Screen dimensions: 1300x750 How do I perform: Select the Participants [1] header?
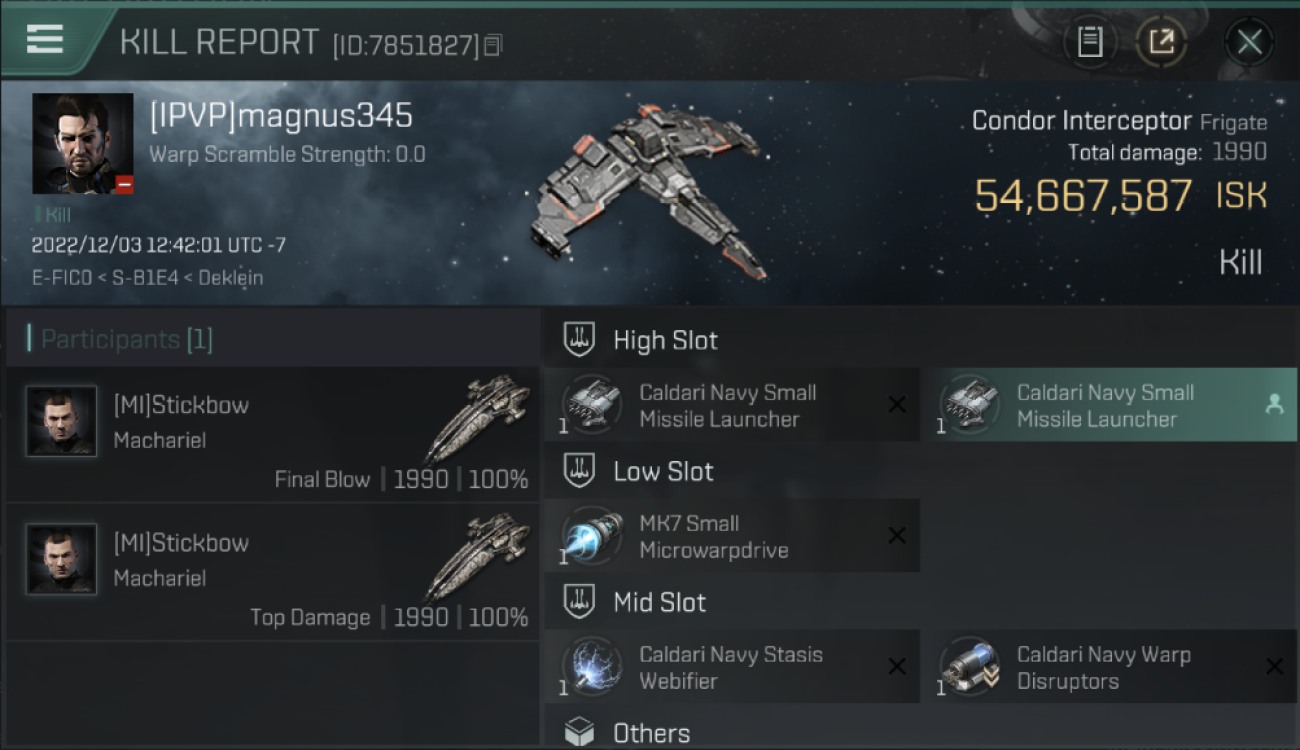click(127, 340)
